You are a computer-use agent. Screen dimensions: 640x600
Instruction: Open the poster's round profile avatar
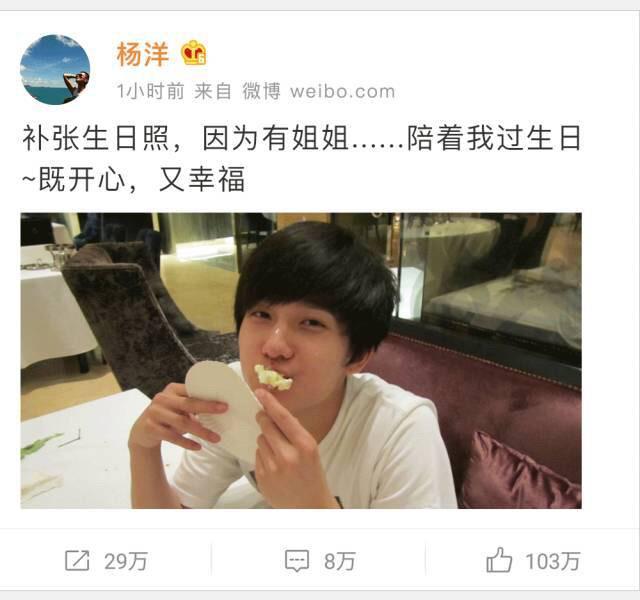click(55, 70)
